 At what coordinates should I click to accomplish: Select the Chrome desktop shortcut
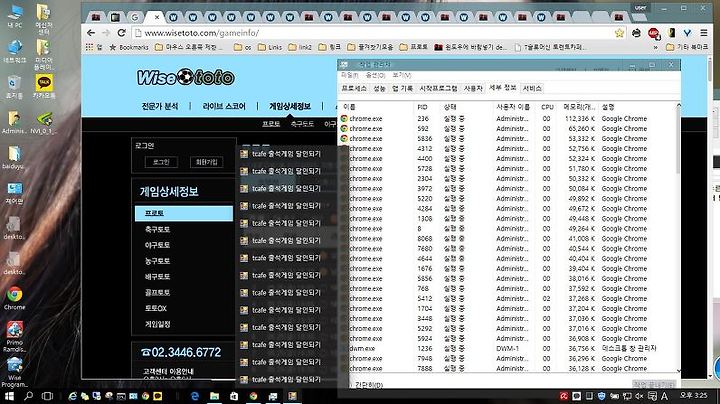(15, 298)
